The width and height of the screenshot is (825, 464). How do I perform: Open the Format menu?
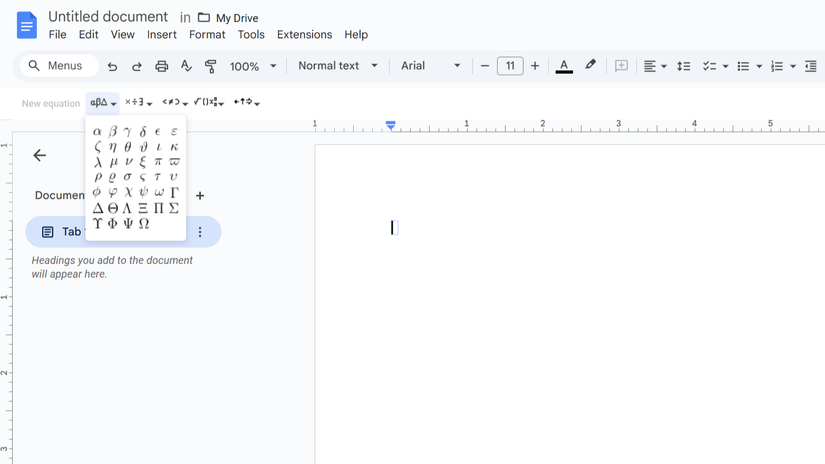click(207, 35)
